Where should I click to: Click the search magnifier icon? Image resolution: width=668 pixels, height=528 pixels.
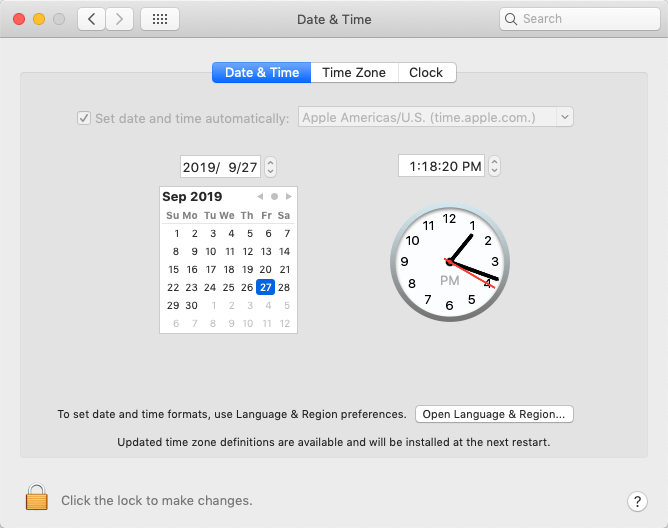pyautogui.click(x=511, y=19)
